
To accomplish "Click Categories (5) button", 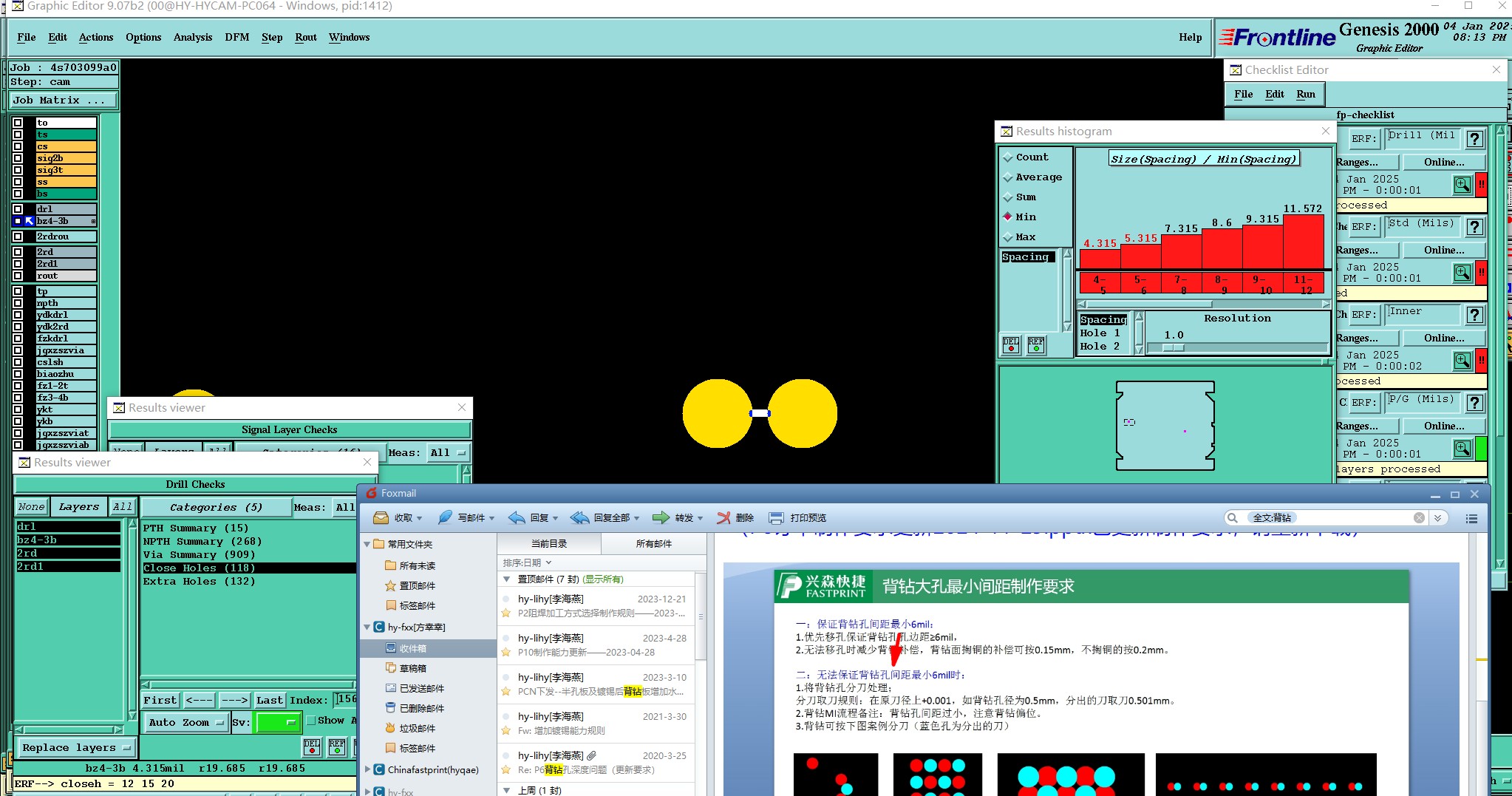I will coord(215,508).
